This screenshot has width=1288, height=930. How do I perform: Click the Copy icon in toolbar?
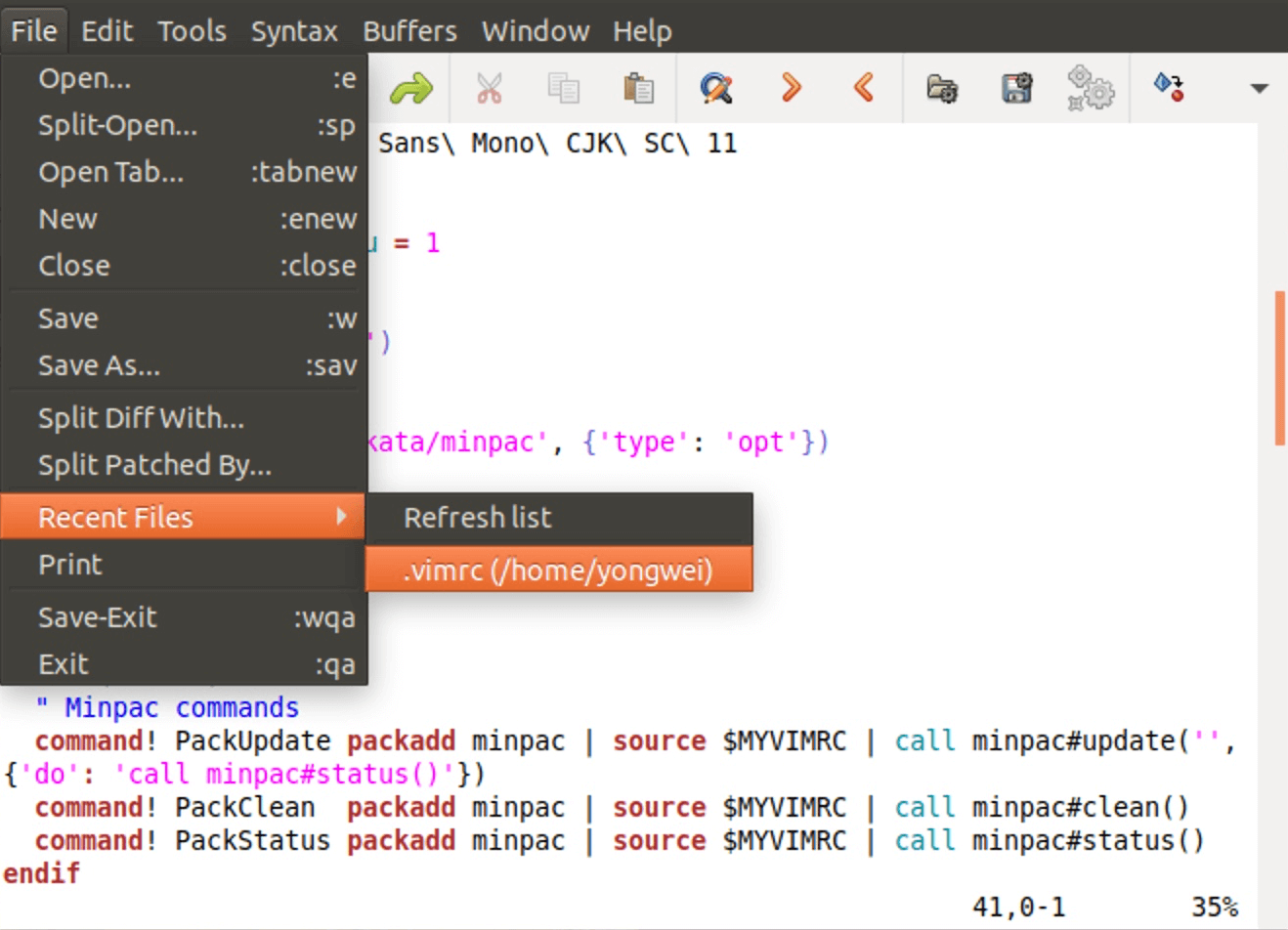(x=564, y=89)
